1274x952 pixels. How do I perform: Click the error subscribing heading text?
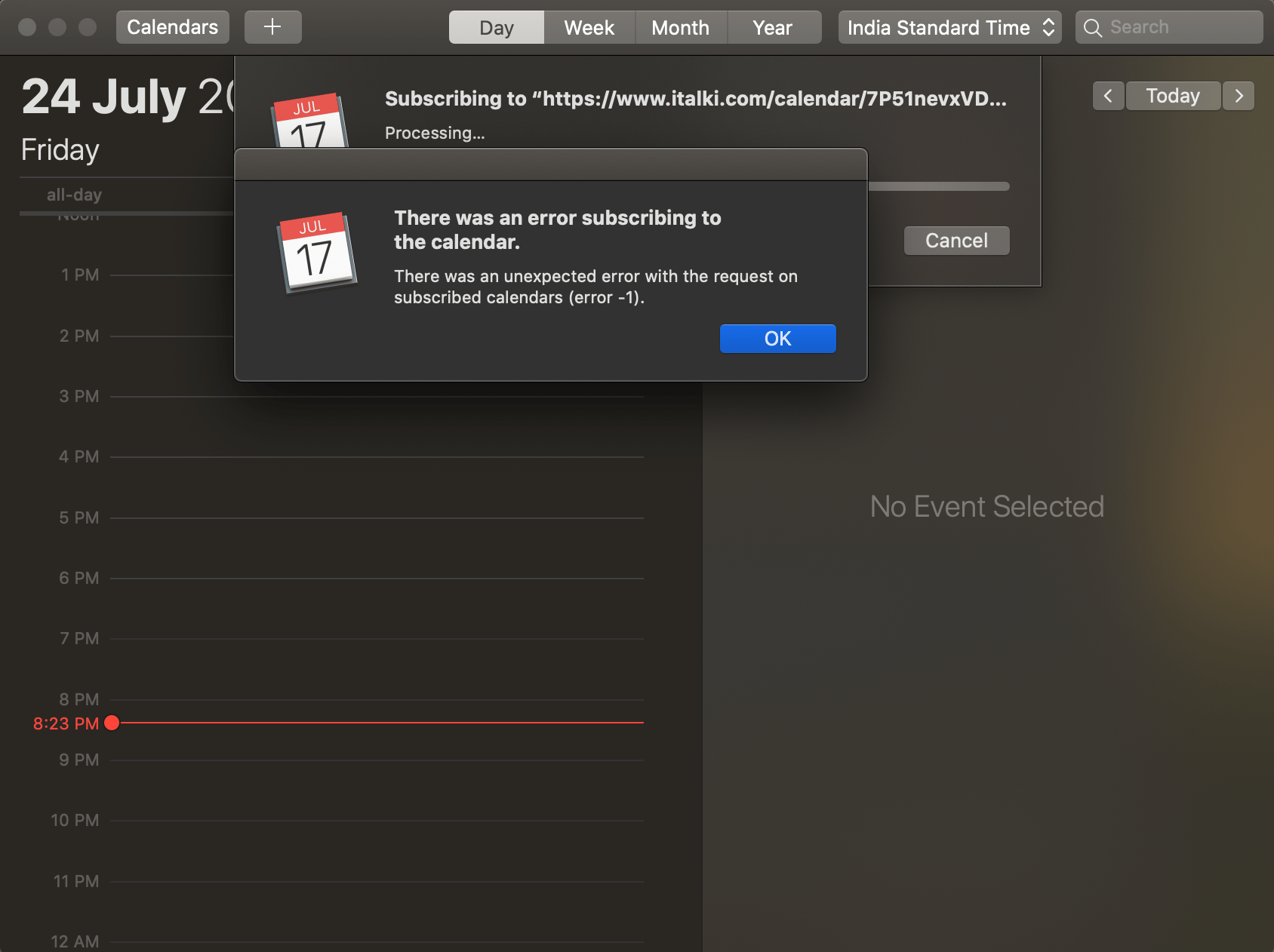coord(558,229)
